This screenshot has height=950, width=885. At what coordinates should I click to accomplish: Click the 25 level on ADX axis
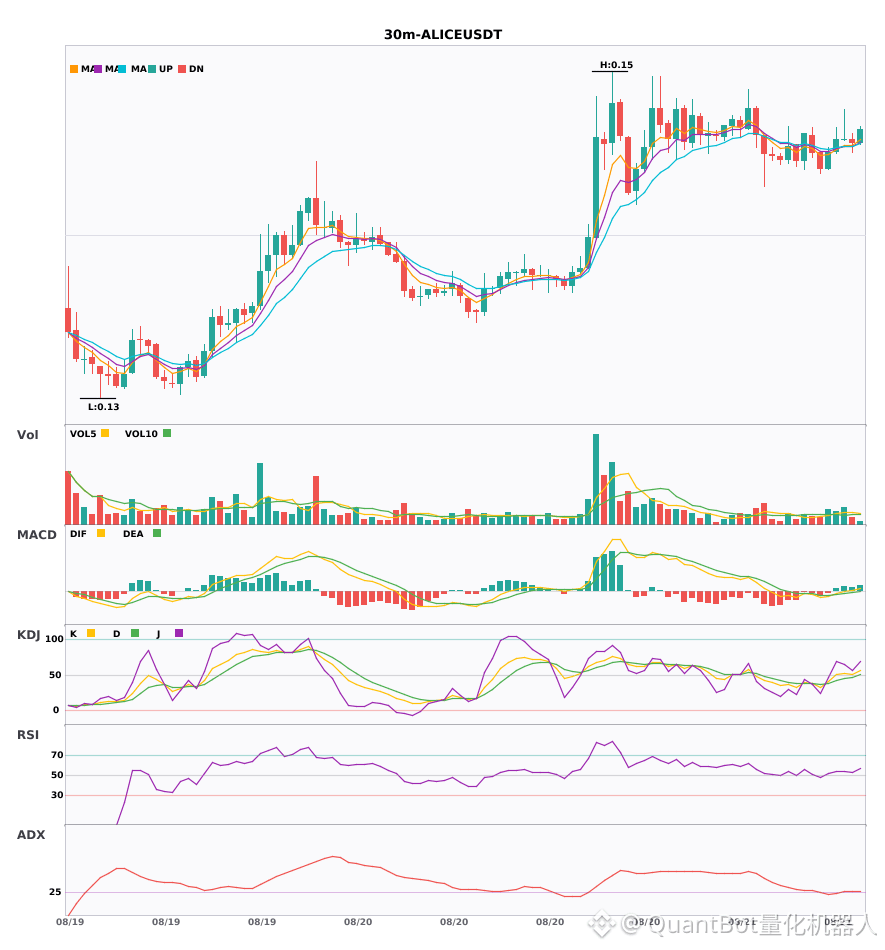coord(55,892)
